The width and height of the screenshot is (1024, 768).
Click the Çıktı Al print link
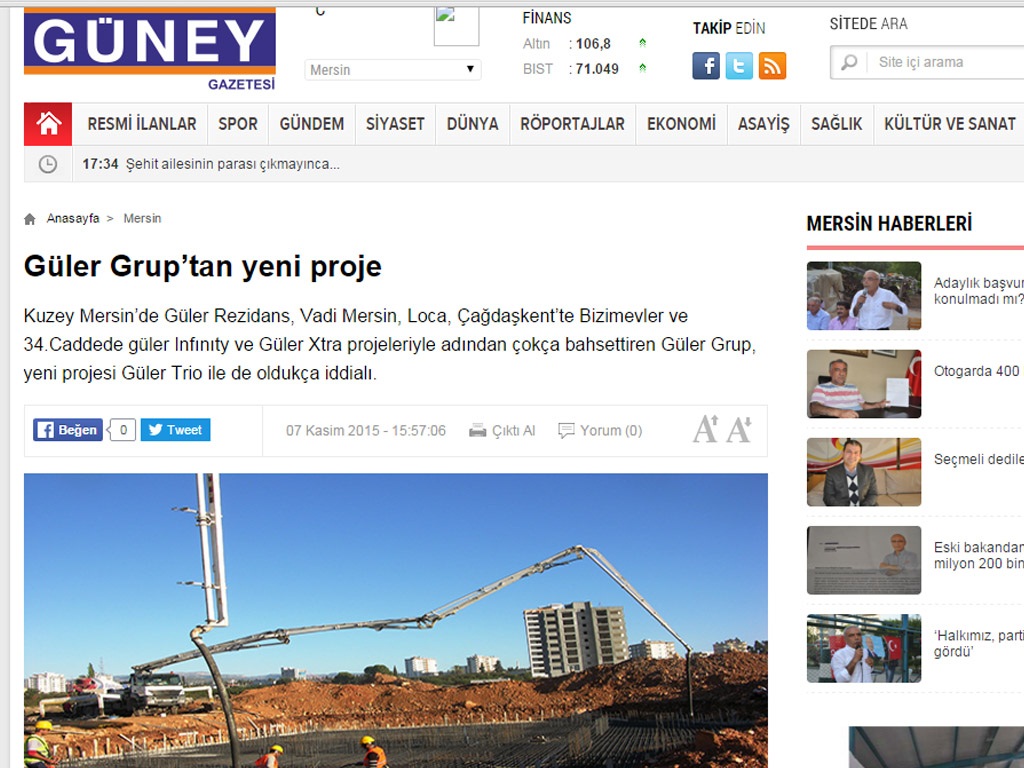tap(513, 430)
